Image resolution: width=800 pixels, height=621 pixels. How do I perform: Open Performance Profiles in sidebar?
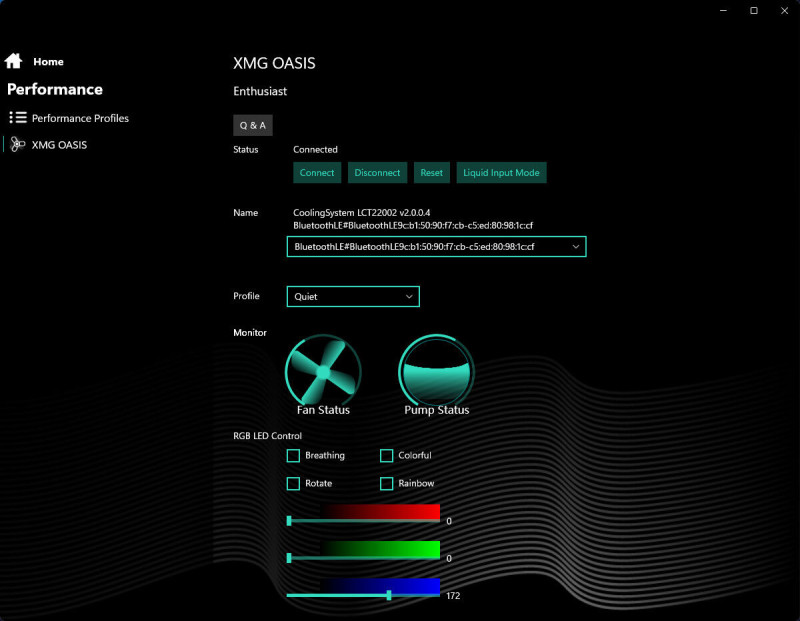(x=80, y=118)
